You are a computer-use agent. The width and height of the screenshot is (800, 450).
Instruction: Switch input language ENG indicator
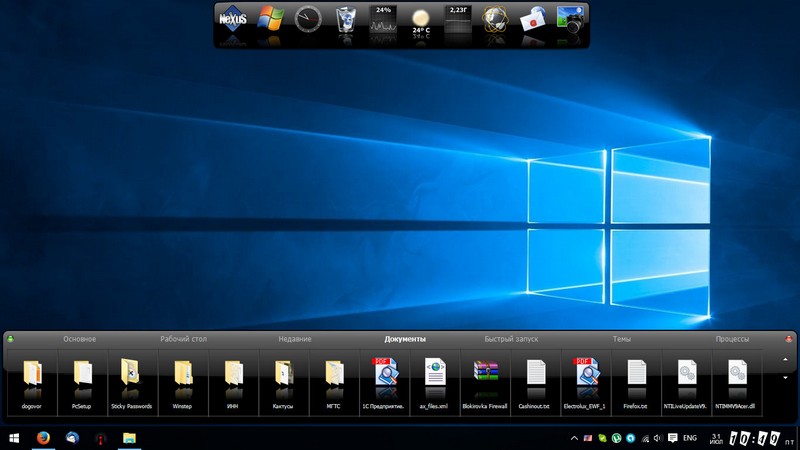[x=690, y=438]
